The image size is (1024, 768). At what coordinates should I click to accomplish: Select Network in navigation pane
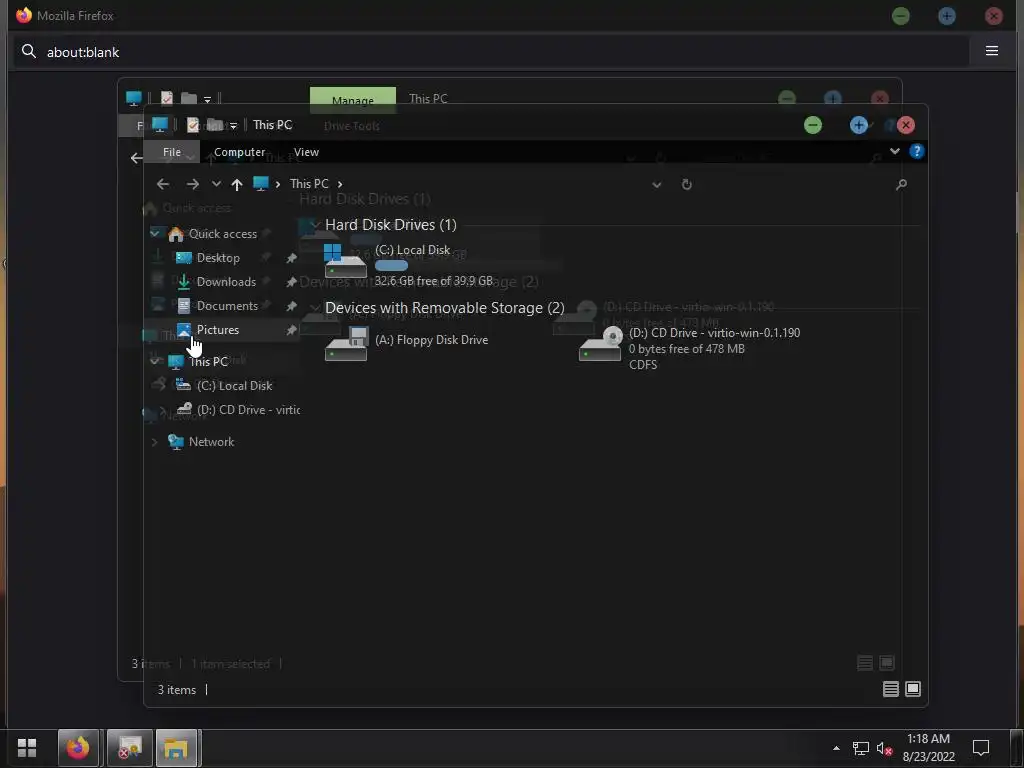[211, 441]
